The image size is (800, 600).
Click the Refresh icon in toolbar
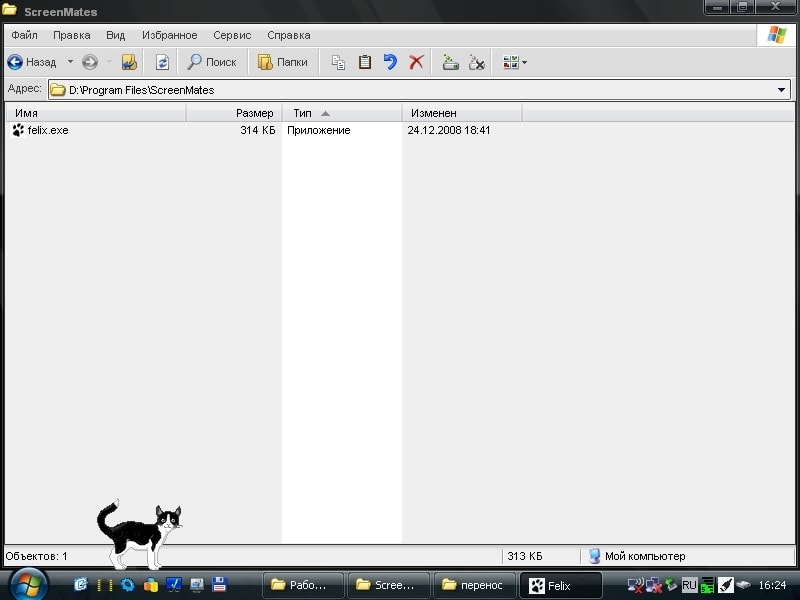tap(162, 62)
